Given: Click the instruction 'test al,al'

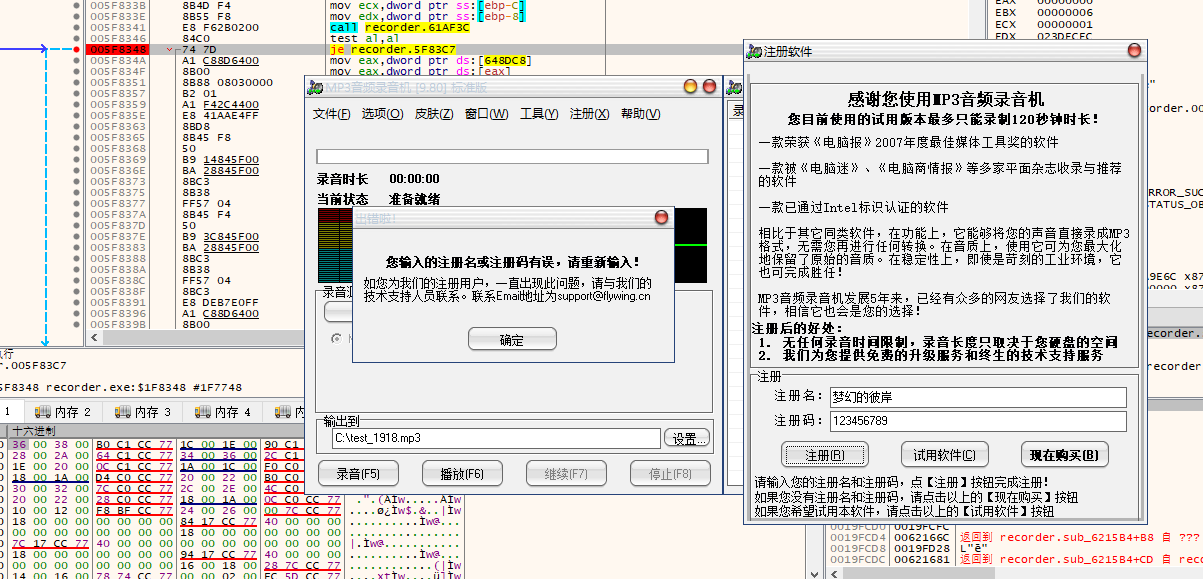Looking at the screenshot, I should point(364,38).
